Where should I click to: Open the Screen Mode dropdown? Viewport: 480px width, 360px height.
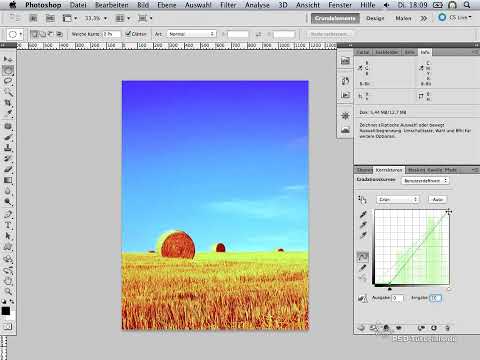coord(145,18)
